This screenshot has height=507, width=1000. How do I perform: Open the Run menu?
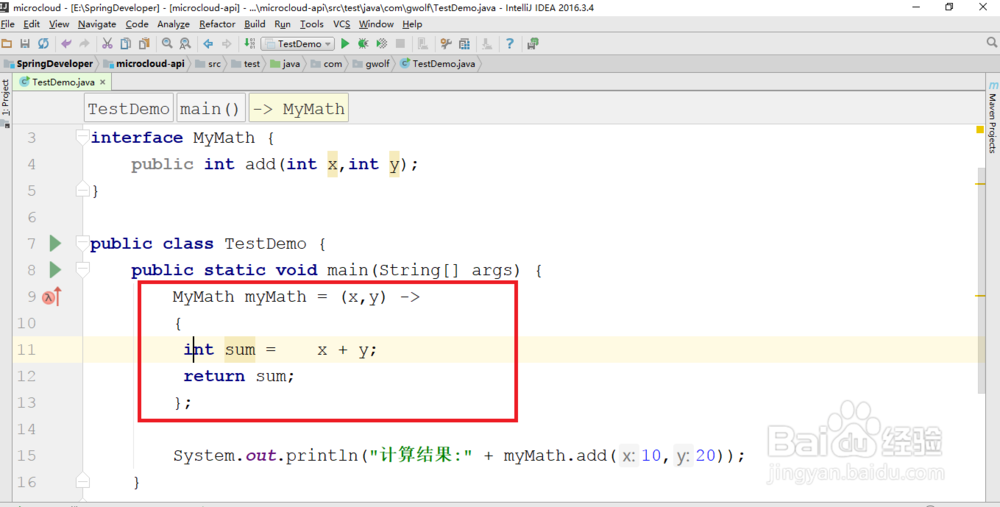coord(283,24)
